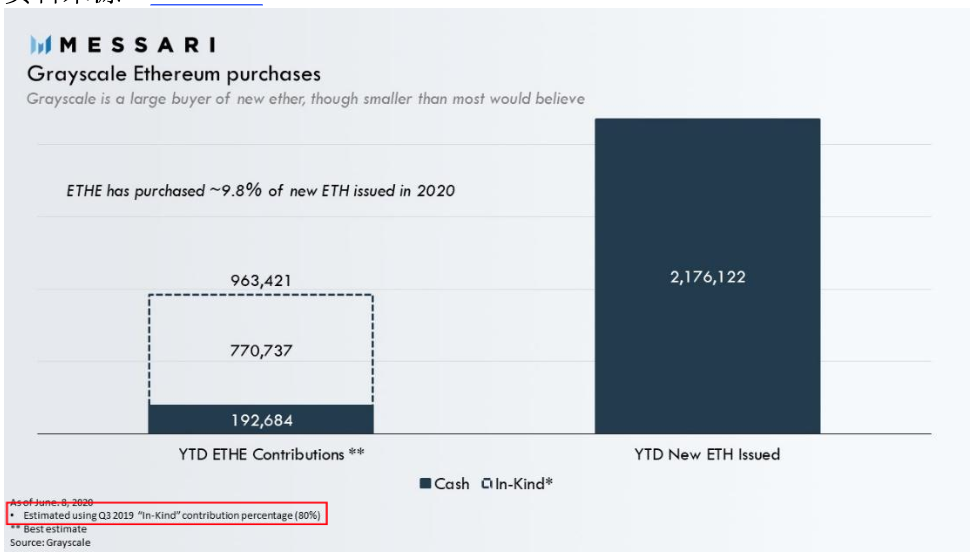
Task: Select the Cash legend label
Action: point(451,483)
